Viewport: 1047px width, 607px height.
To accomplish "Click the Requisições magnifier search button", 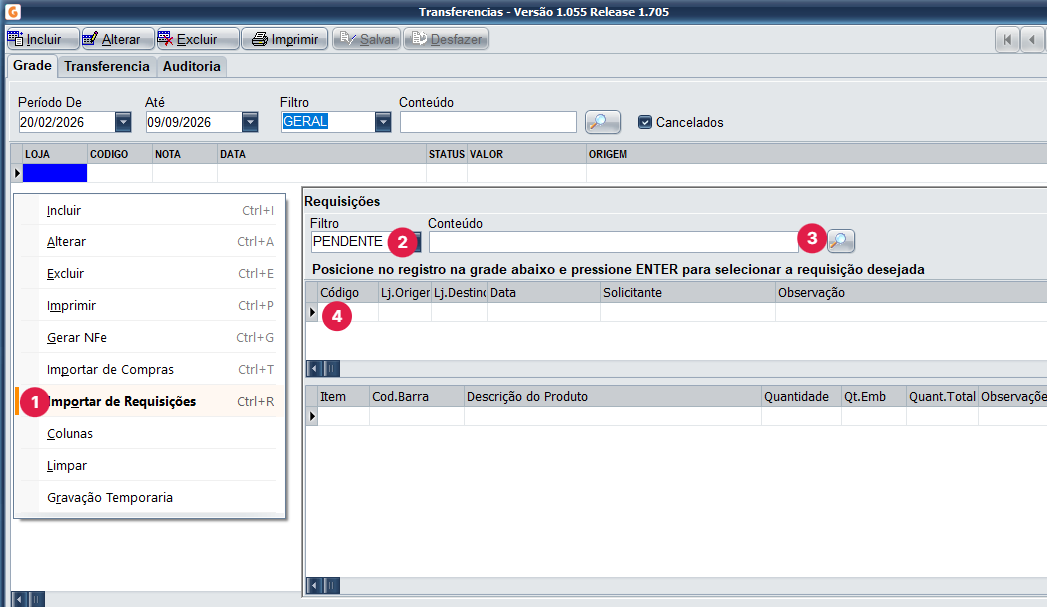I will 841,241.
